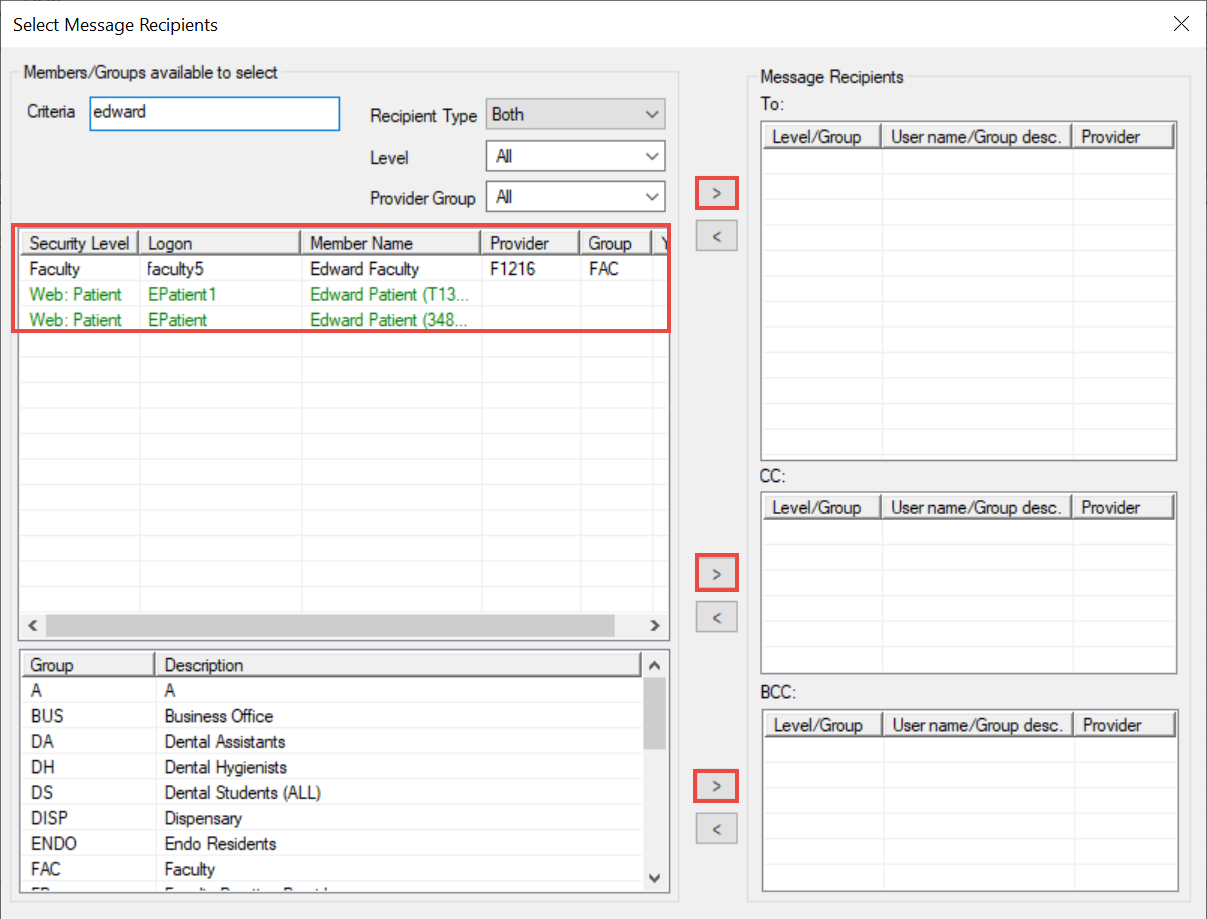Add selected member to the To list
This screenshot has height=919, width=1207.
pyautogui.click(x=716, y=192)
